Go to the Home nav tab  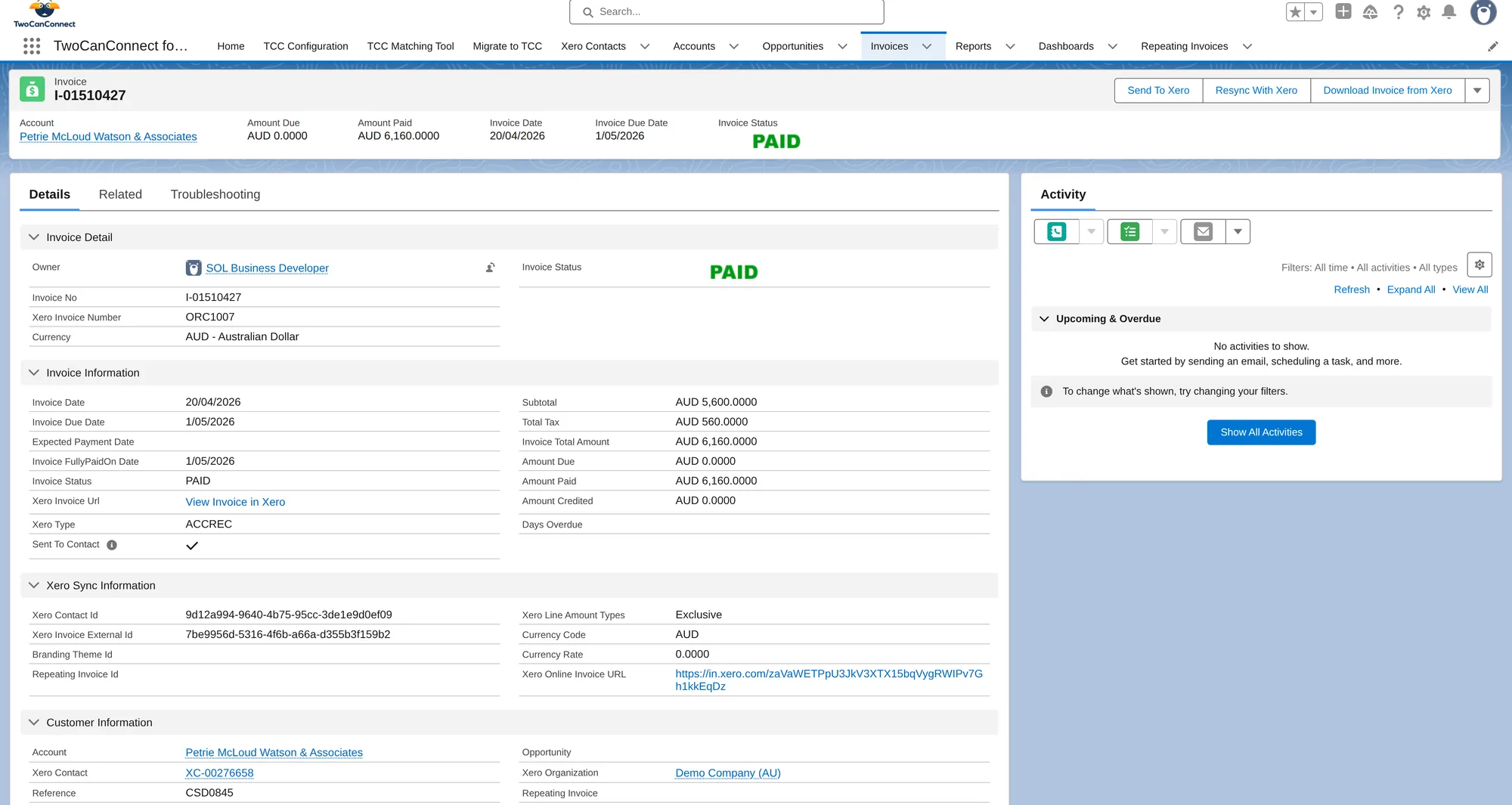tap(231, 46)
